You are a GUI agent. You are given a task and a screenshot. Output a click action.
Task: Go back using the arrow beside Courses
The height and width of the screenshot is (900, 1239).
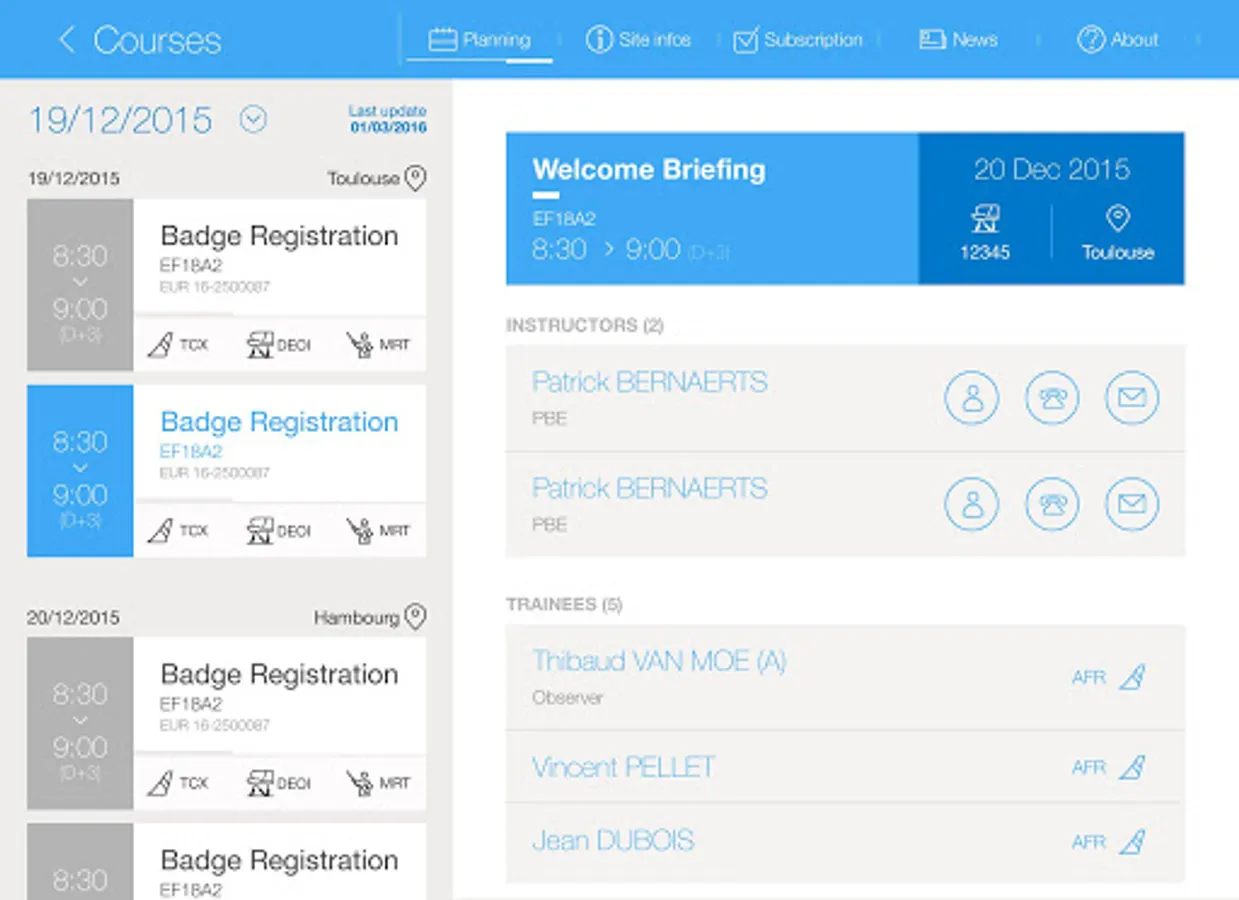(x=67, y=40)
